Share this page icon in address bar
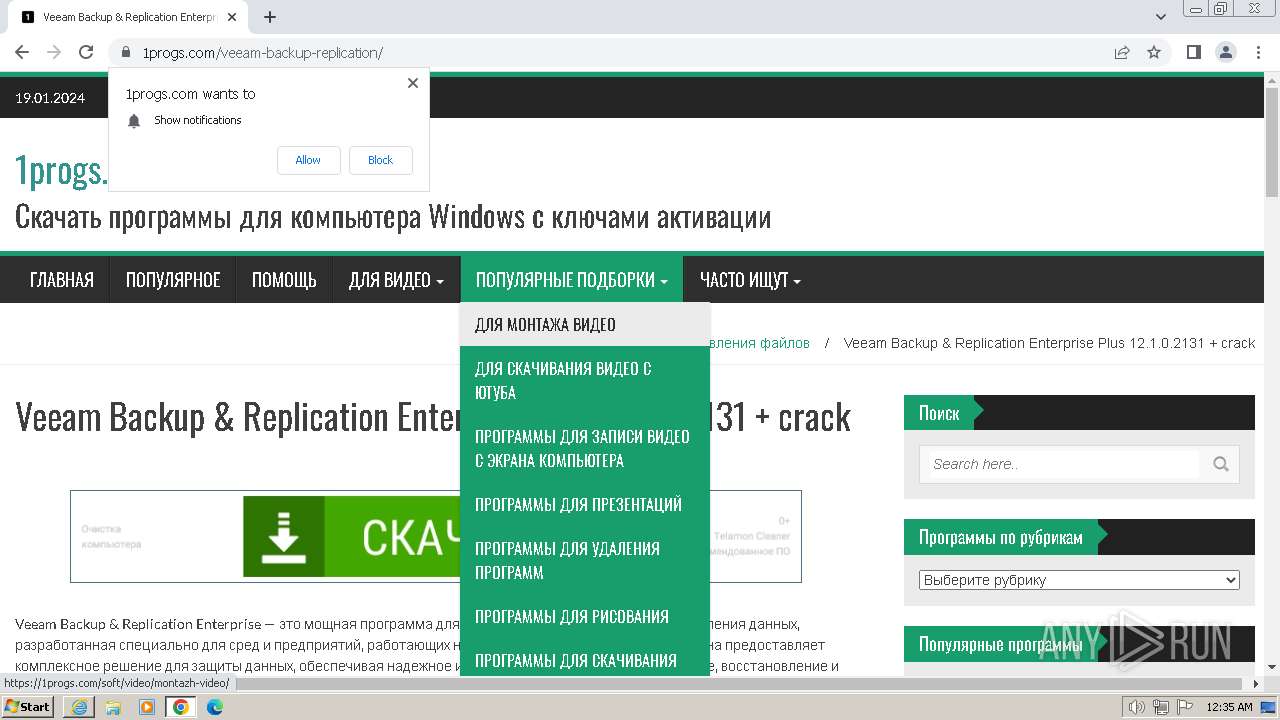The height and width of the screenshot is (720, 1280). 1122,52
